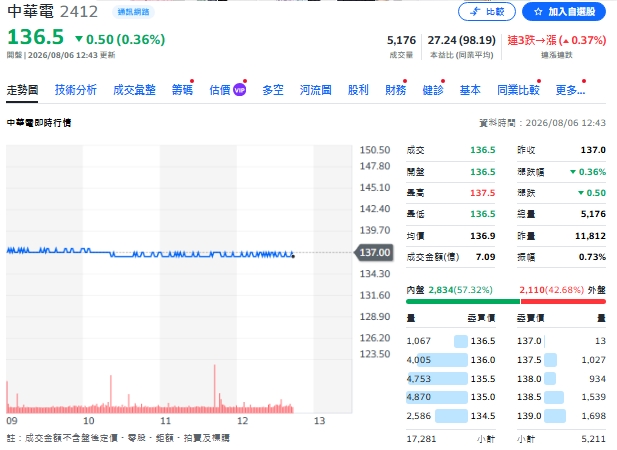This screenshot has width=617, height=450.
Task: Click the 成交金額(億) 7.09 value
Action: [485, 257]
